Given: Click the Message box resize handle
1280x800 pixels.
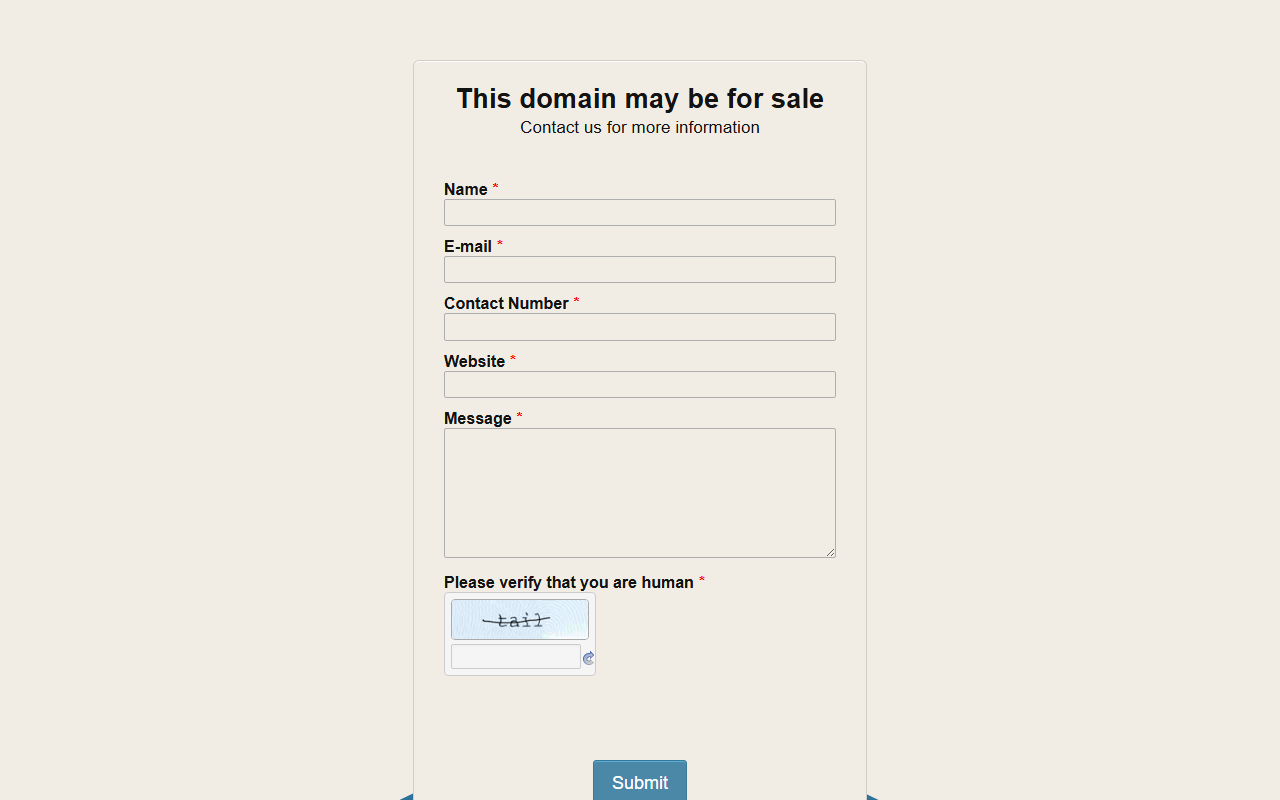Looking at the screenshot, I should pyautogui.click(x=830, y=552).
